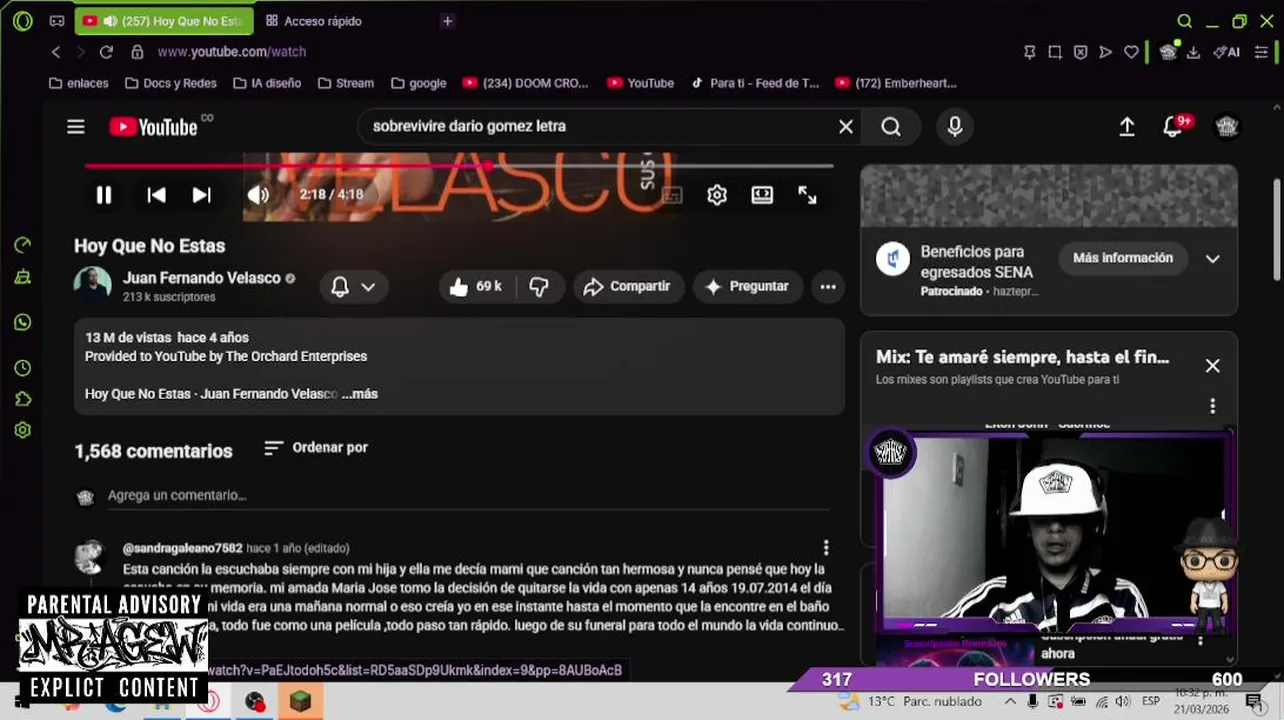
Task: Open subscription notification bell dropdown
Action: point(353,287)
